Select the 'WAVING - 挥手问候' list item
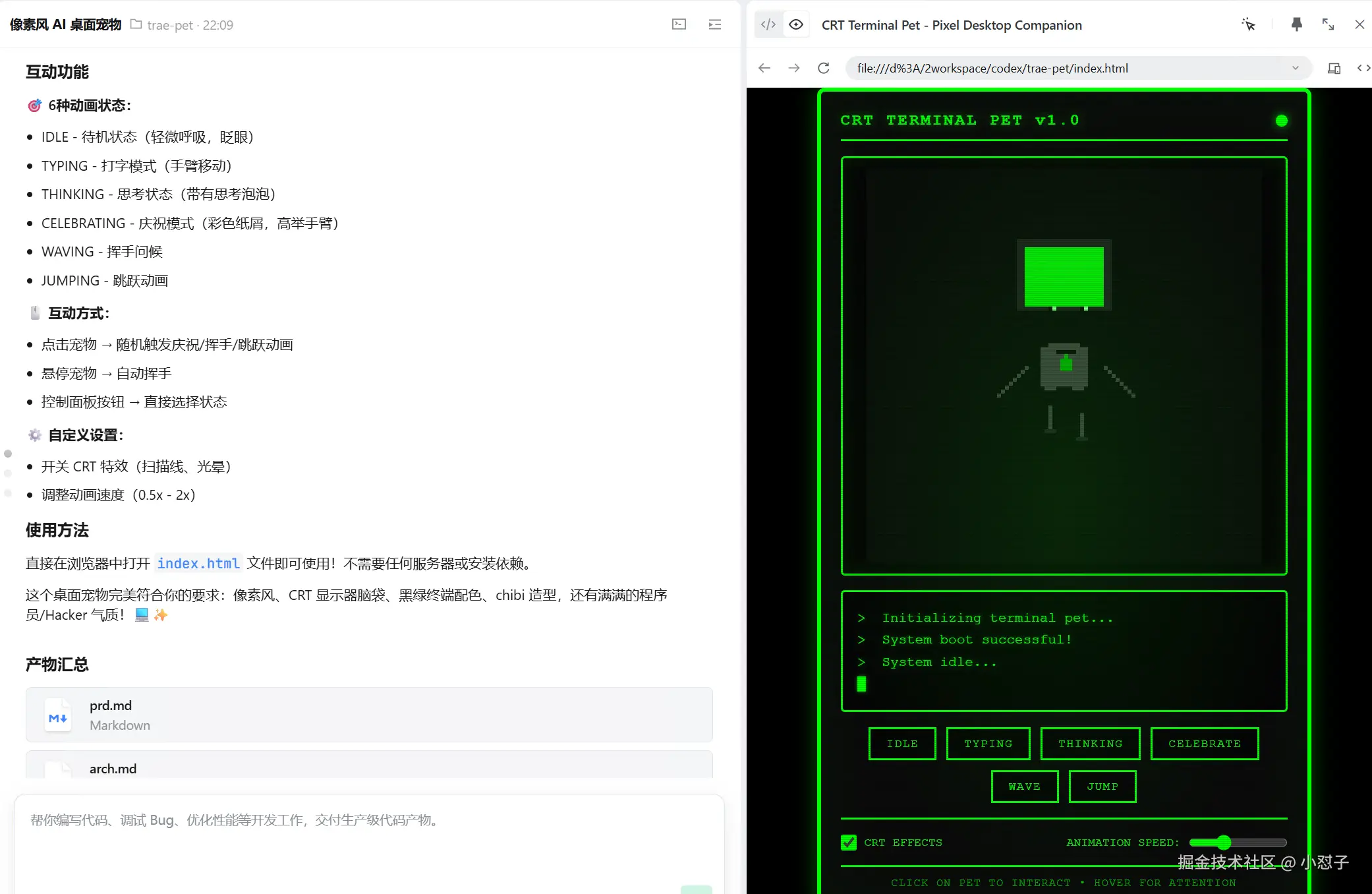 tap(102, 251)
